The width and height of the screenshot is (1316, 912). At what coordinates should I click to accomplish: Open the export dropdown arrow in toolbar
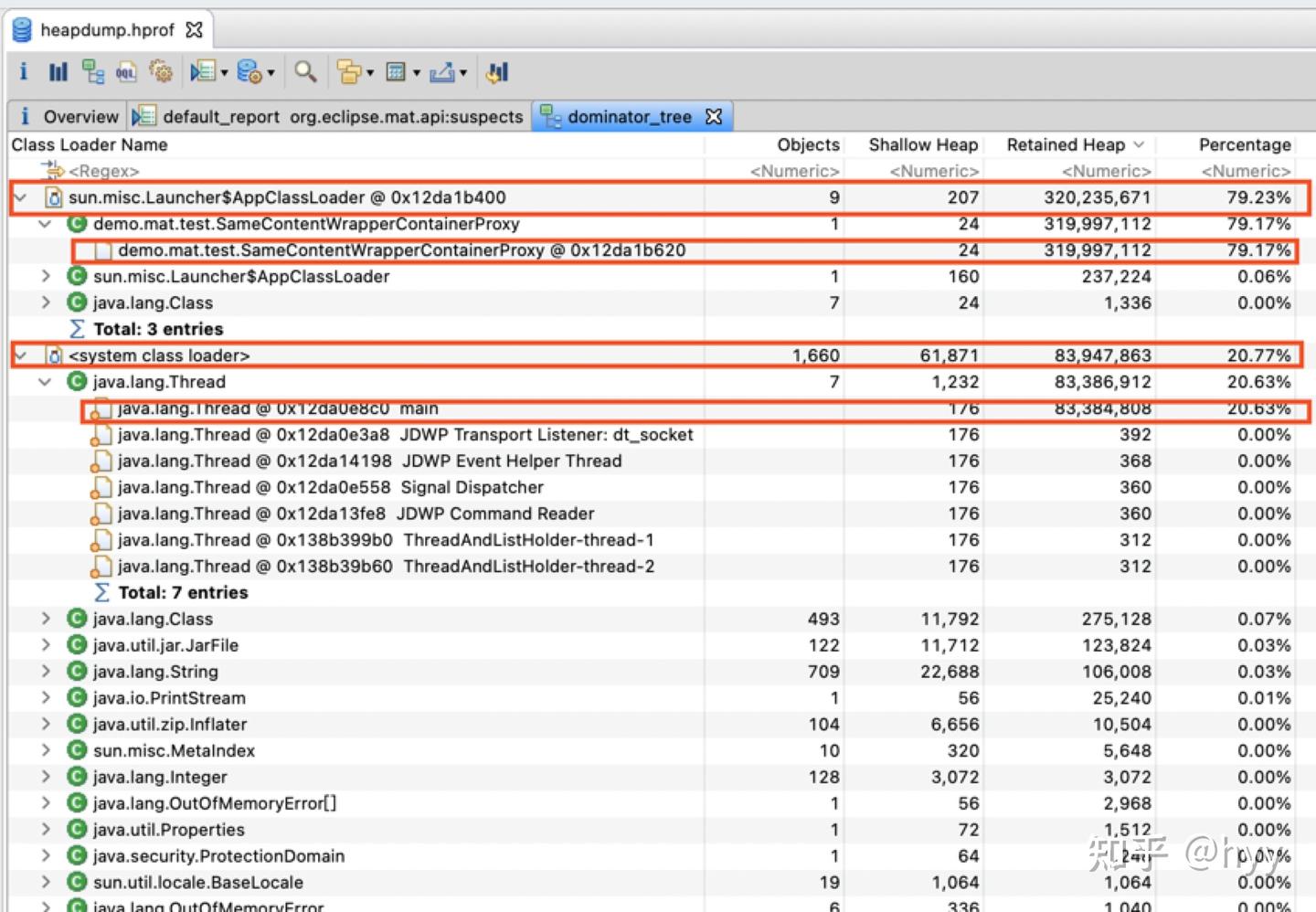tap(463, 73)
